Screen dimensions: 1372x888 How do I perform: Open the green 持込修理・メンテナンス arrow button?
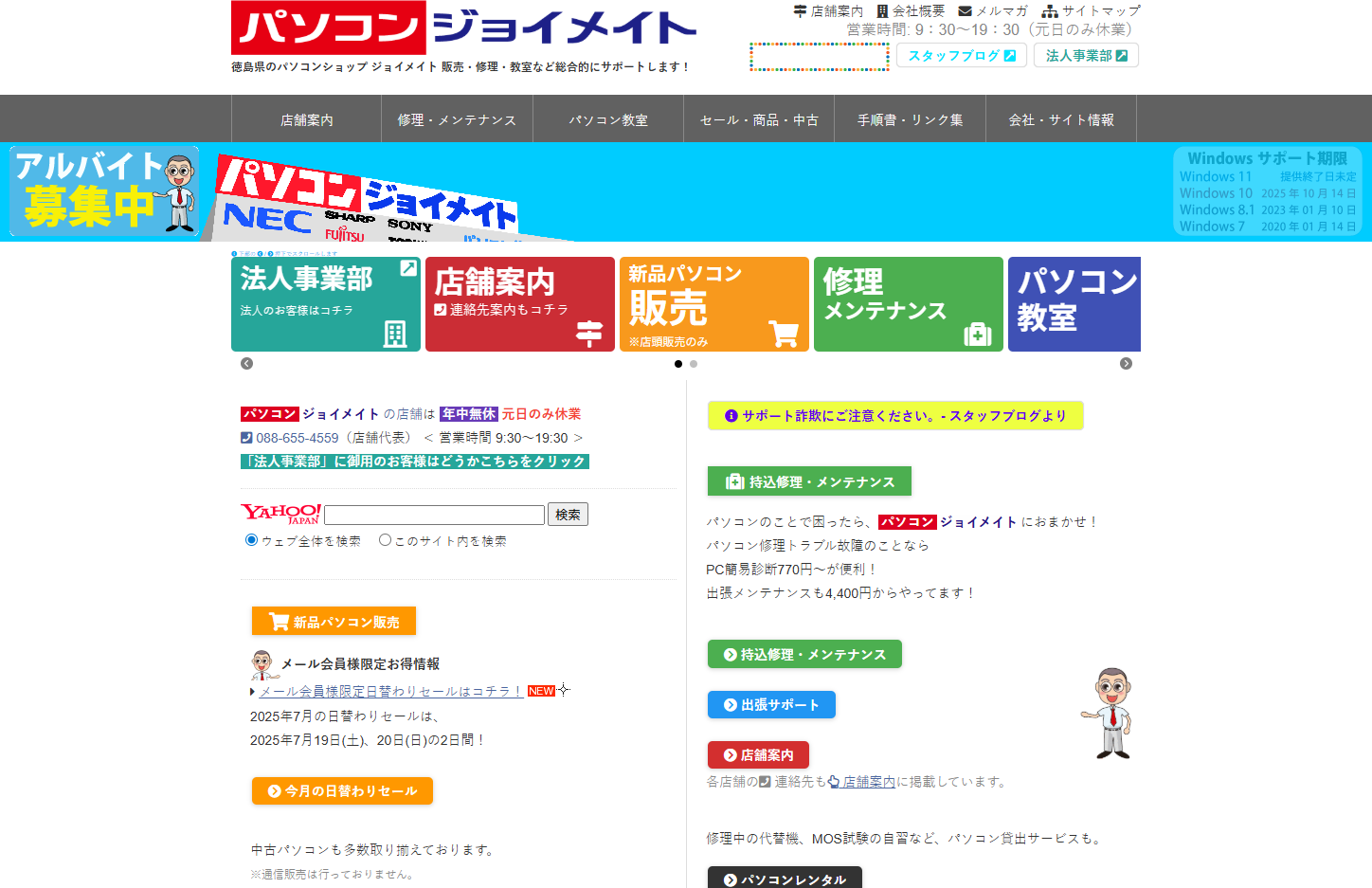(x=804, y=654)
